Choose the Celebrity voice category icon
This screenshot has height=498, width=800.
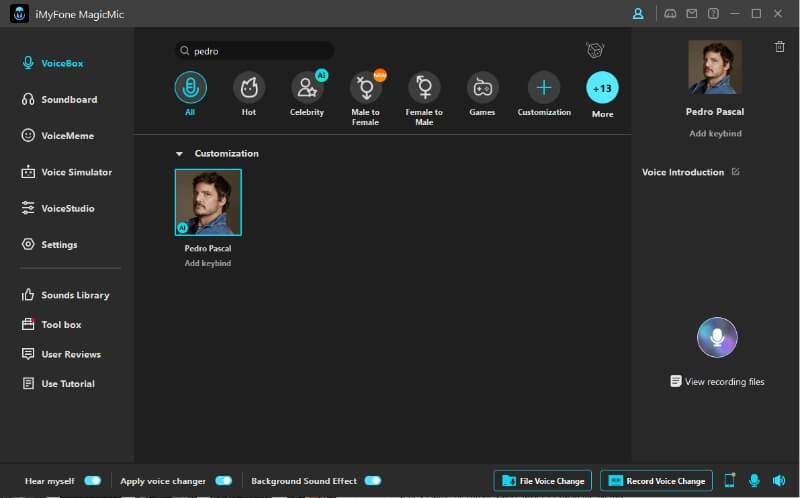307,88
